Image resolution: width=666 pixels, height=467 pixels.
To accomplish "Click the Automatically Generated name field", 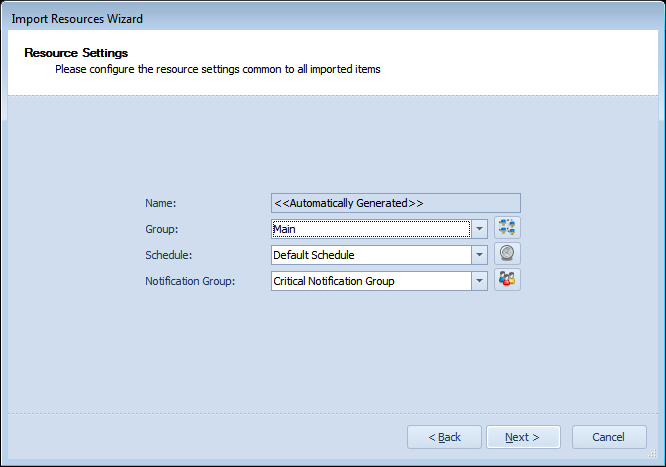I will coord(395,203).
